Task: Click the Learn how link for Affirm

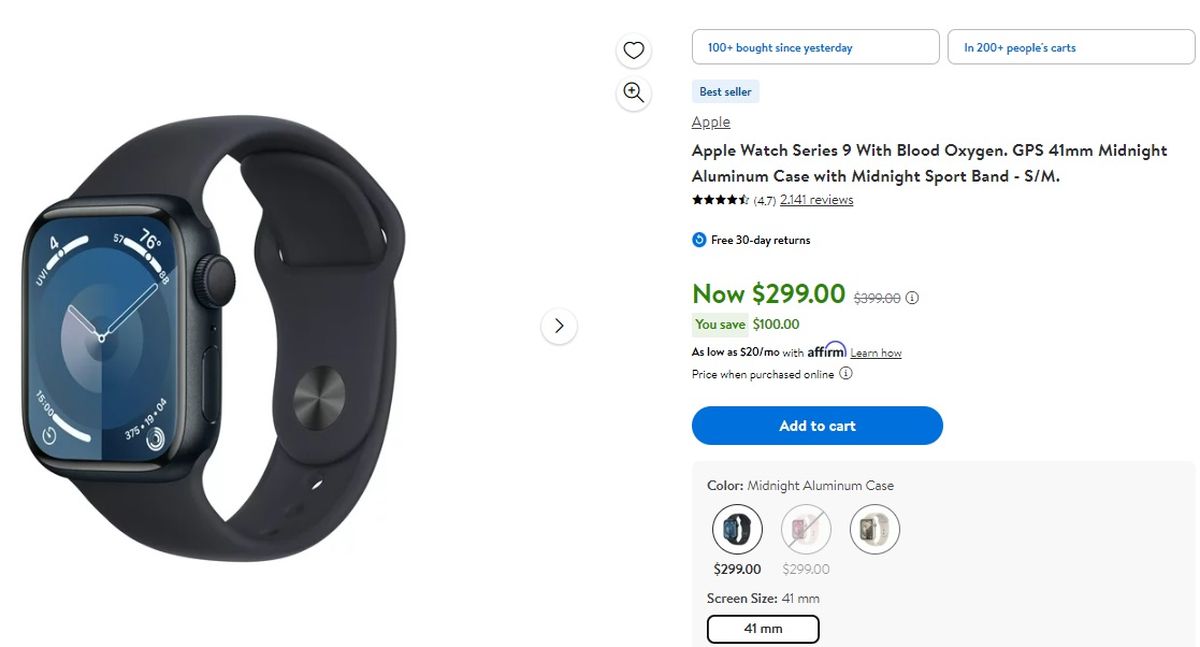Action: (876, 353)
